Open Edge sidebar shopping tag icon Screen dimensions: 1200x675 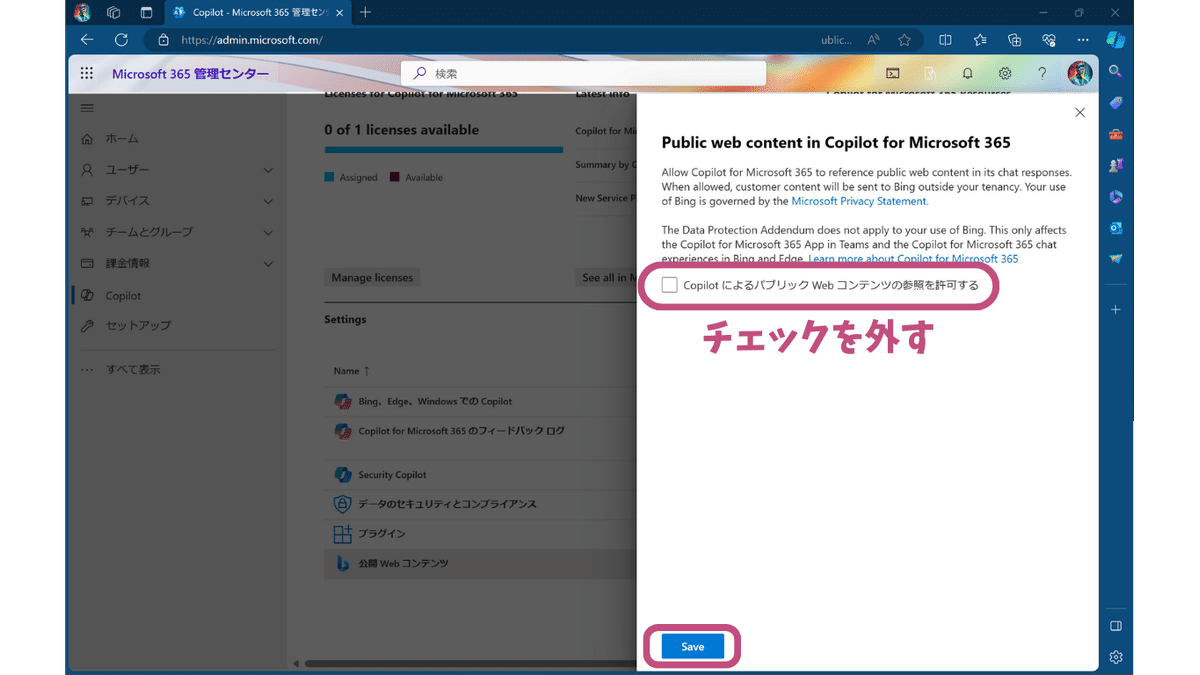(1116, 103)
